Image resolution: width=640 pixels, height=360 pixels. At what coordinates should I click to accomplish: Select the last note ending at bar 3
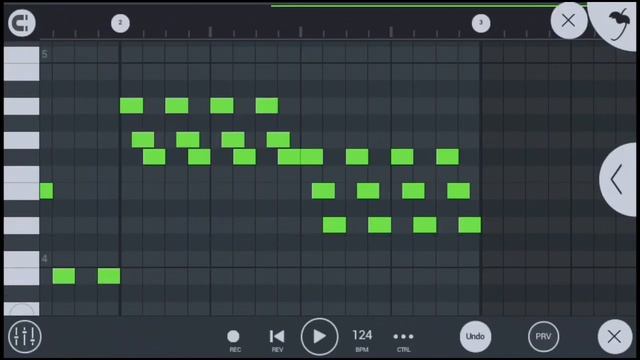click(470, 225)
